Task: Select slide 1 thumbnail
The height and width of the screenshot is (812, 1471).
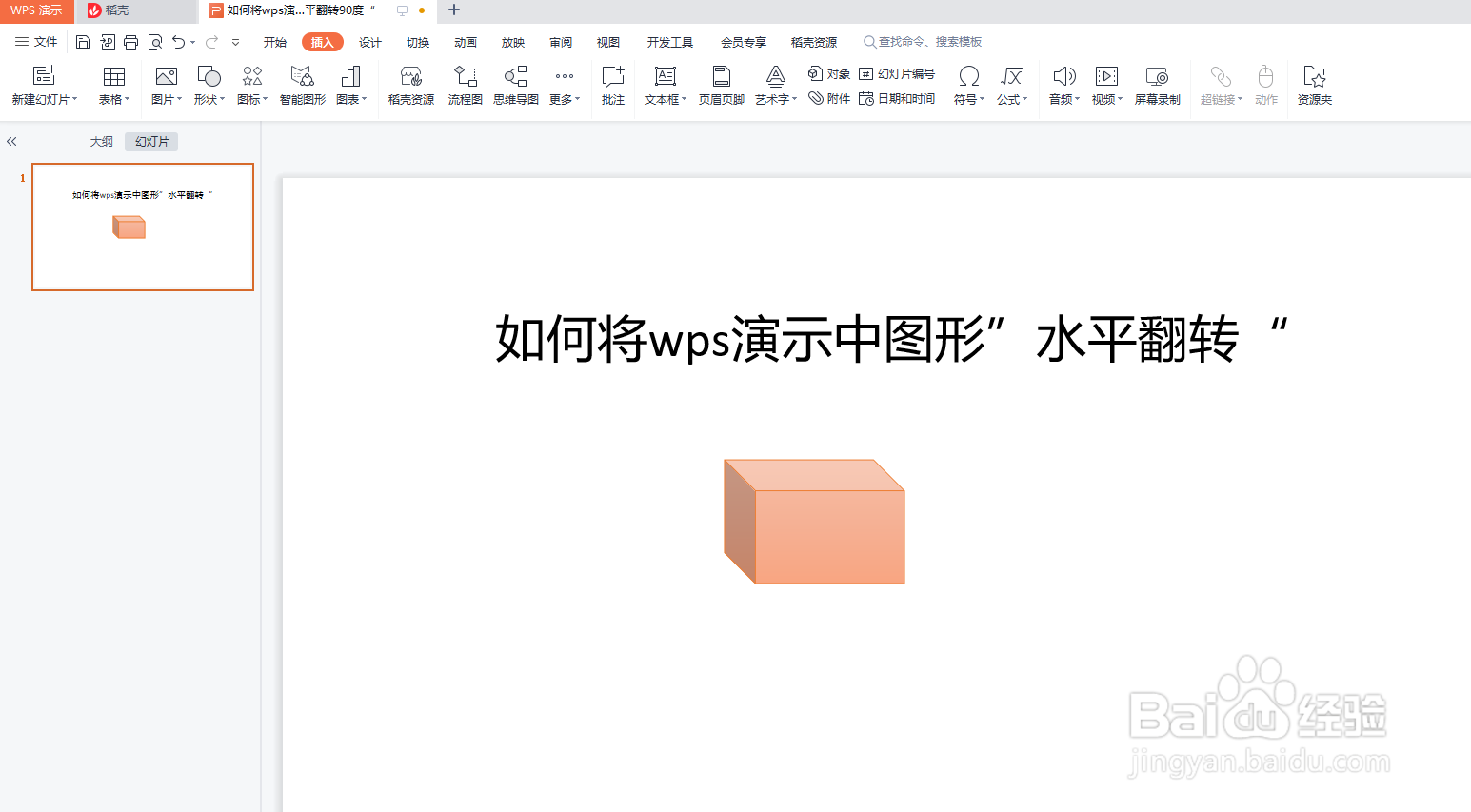Action: coord(143,227)
